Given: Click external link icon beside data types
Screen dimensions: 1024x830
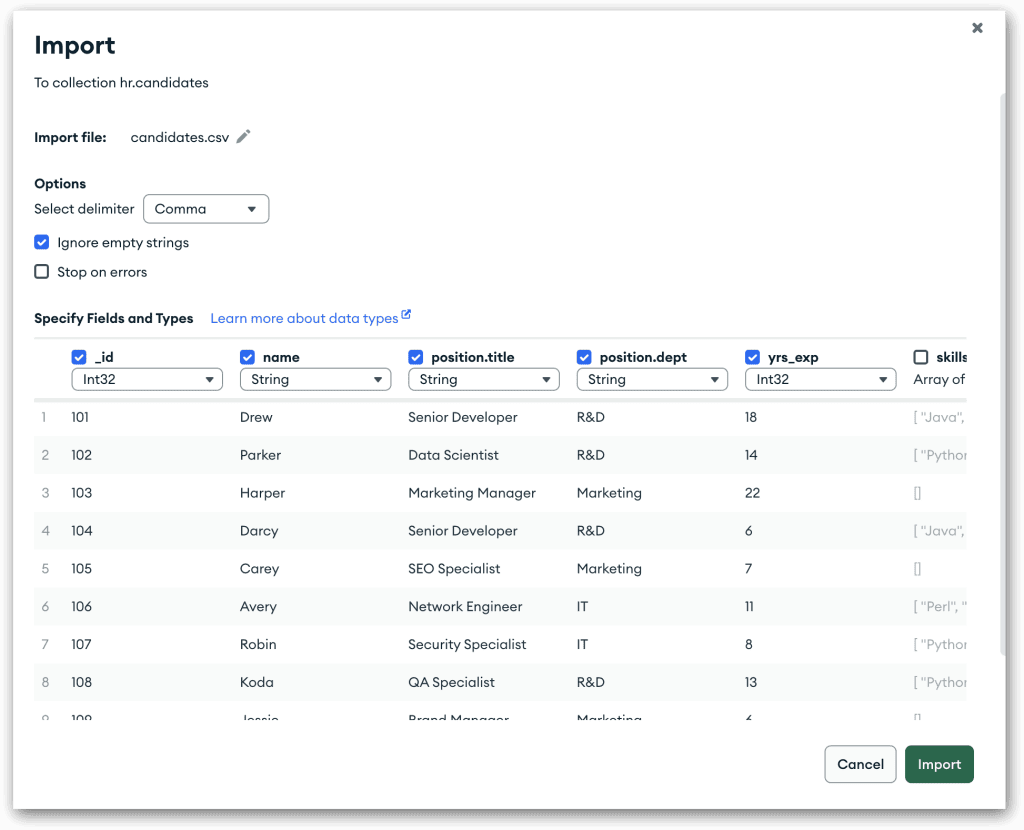Looking at the screenshot, I should click(406, 316).
